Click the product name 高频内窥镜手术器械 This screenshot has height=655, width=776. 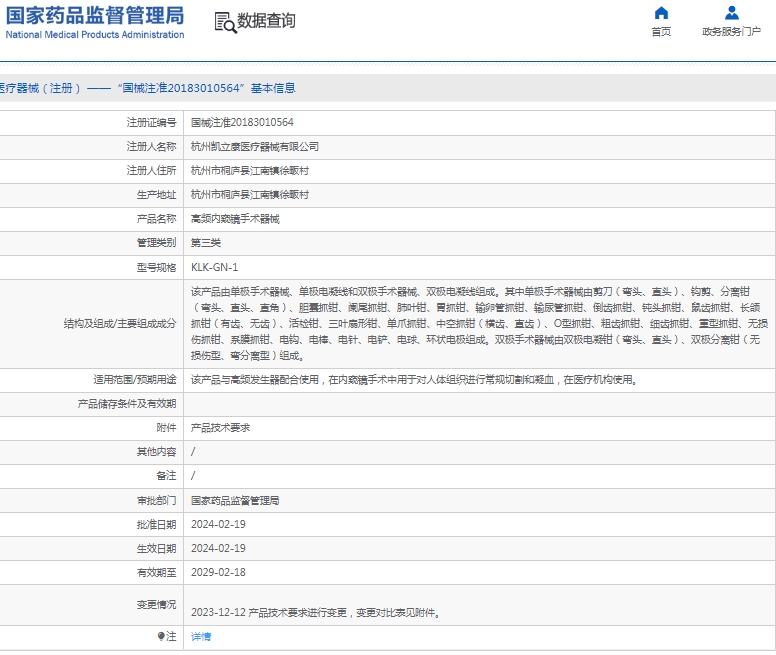pos(236,219)
